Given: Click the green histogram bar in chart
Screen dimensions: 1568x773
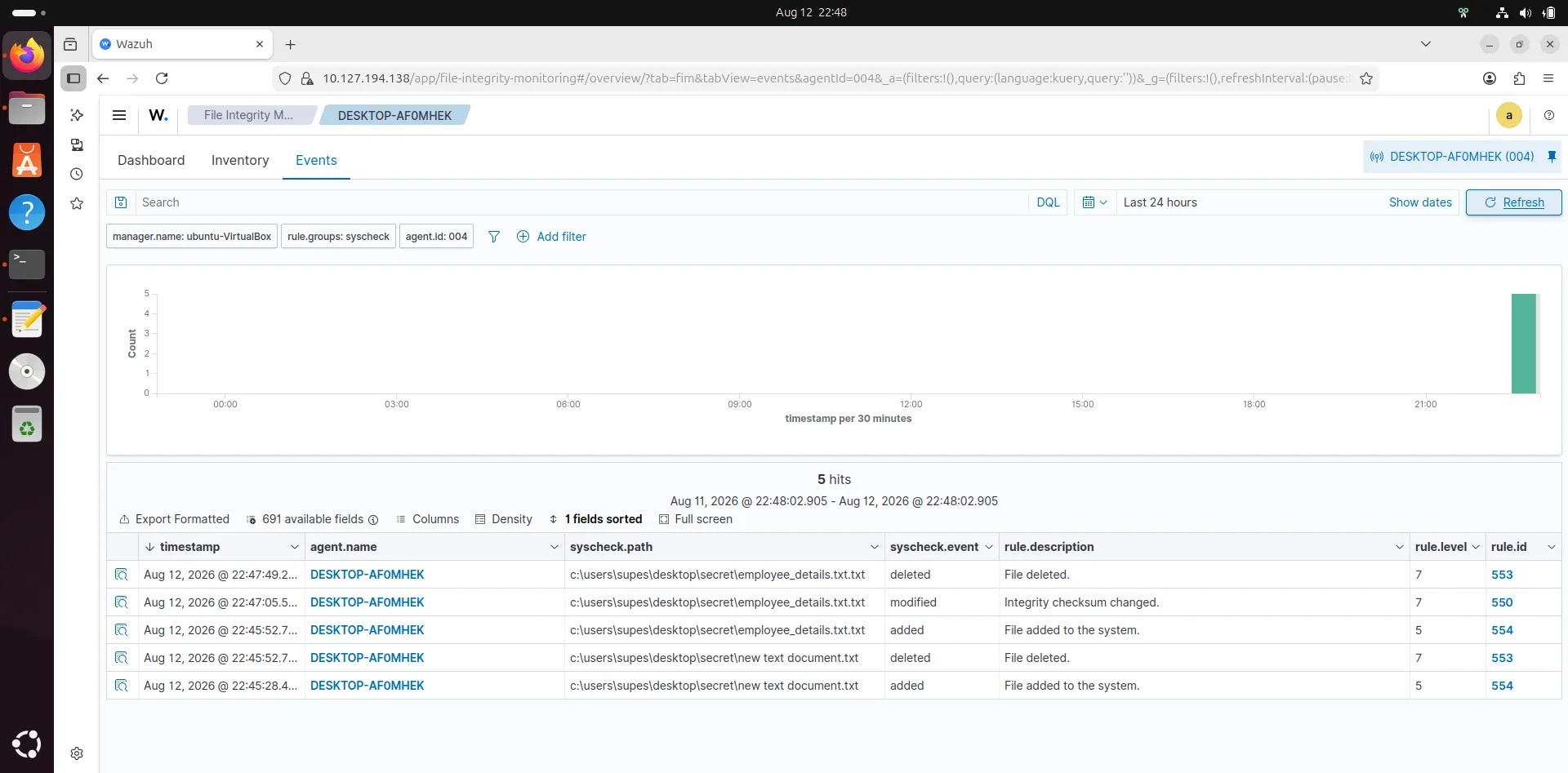Looking at the screenshot, I should point(1524,344).
